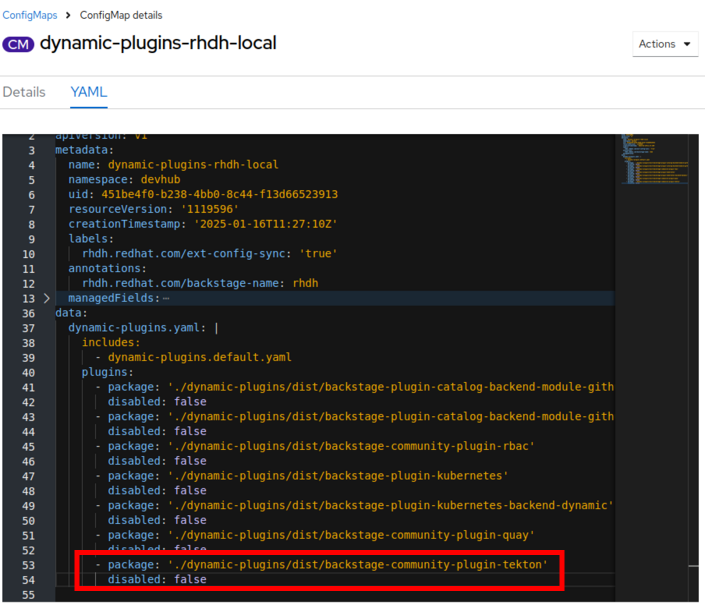The width and height of the screenshot is (705, 605).
Task: Click the code minimap preview
Action: pos(655,159)
